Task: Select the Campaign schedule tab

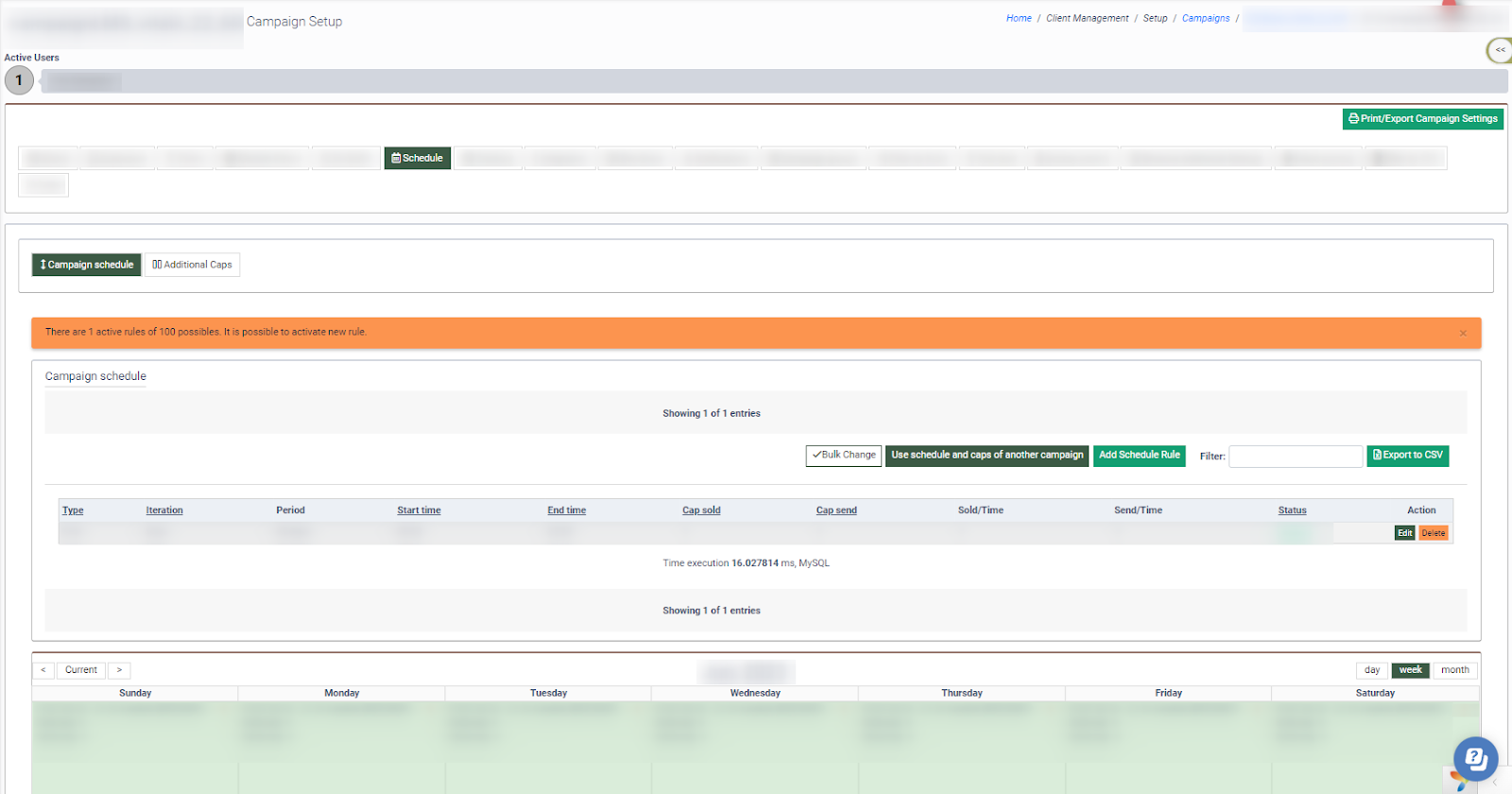Action: pyautogui.click(x=87, y=265)
